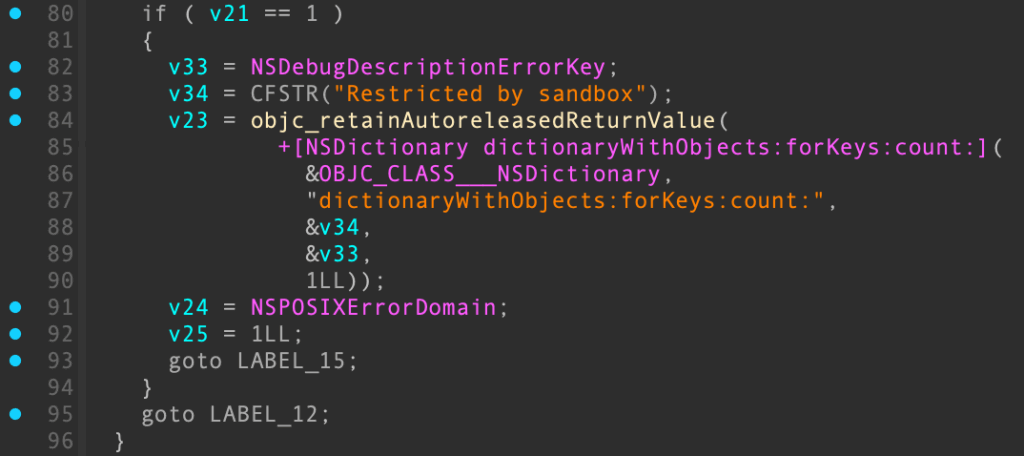Click the "dictionaryWithObjects:forKeys:count:" selector string
This screenshot has height=456, width=1024.
[566, 201]
